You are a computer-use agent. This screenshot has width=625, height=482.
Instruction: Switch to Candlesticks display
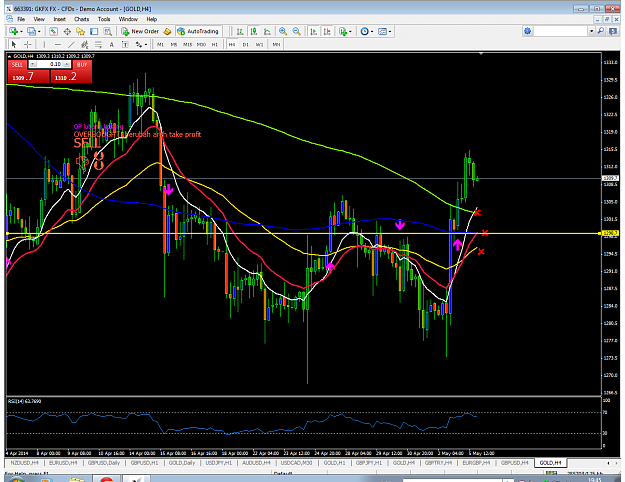pyautogui.click(x=254, y=31)
